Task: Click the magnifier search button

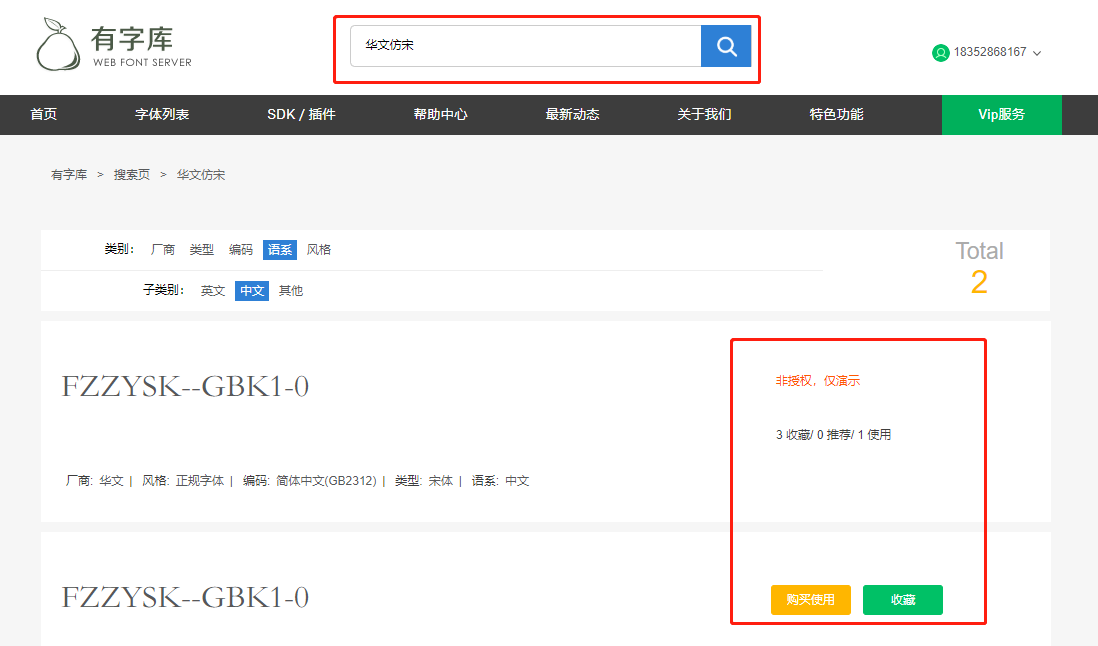Action: [x=725, y=46]
